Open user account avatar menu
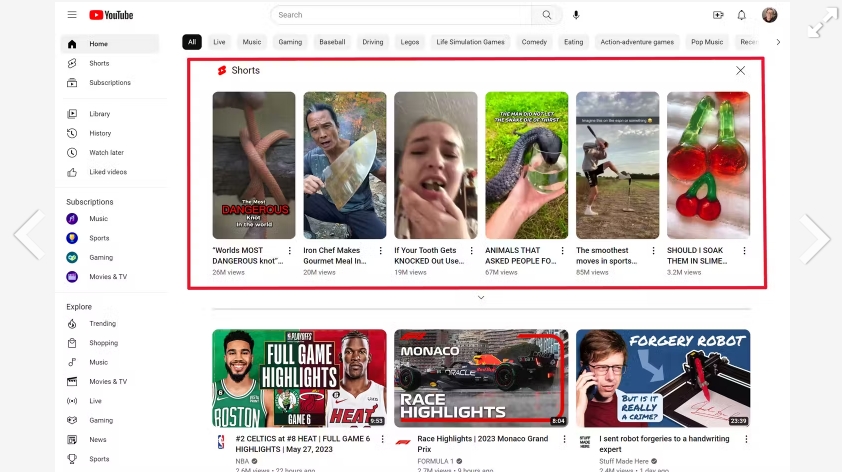Viewport: 842px width, 472px height. [769, 15]
